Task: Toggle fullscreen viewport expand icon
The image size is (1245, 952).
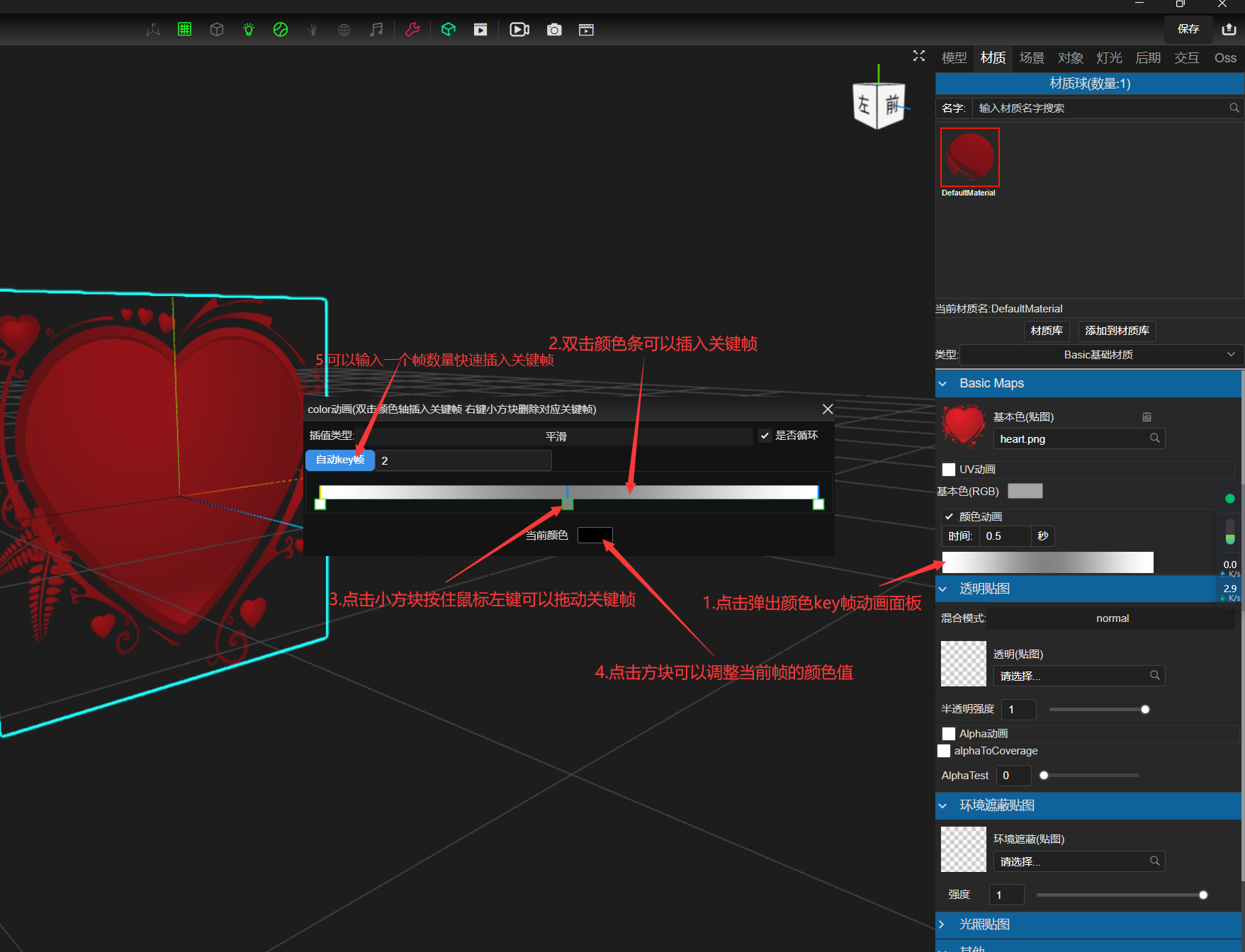Action: click(919, 56)
